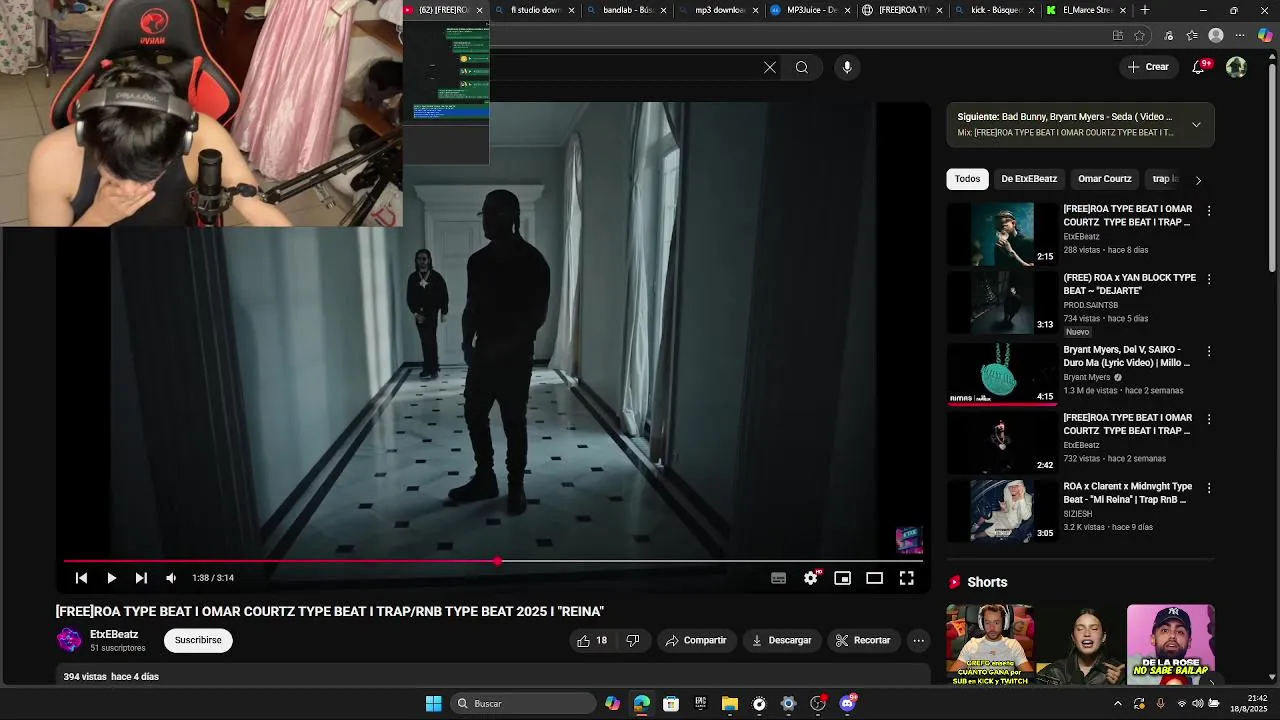1280x720 pixels.
Task: Toggle theater mode on the player
Action: pos(874,578)
